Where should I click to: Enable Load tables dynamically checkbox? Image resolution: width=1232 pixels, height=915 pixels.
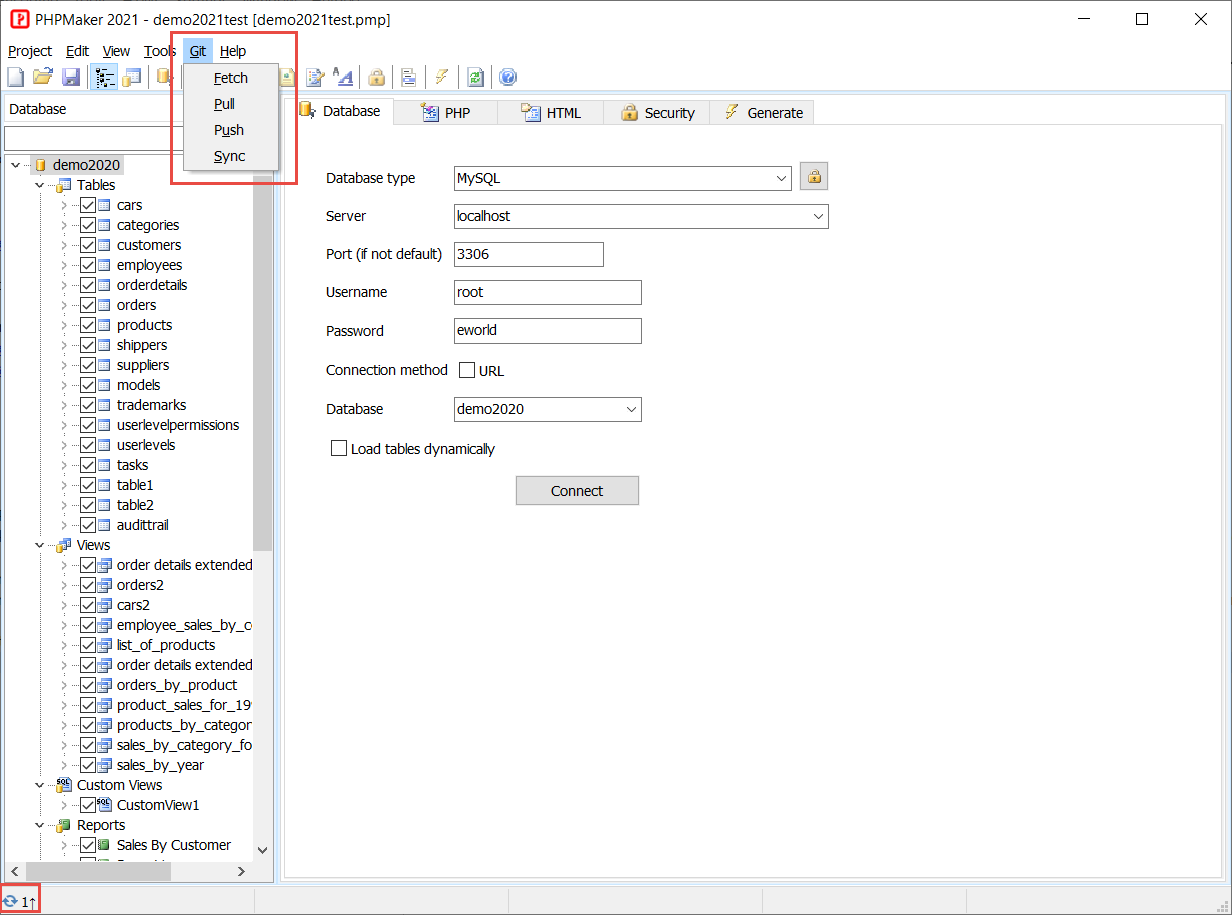coord(339,449)
